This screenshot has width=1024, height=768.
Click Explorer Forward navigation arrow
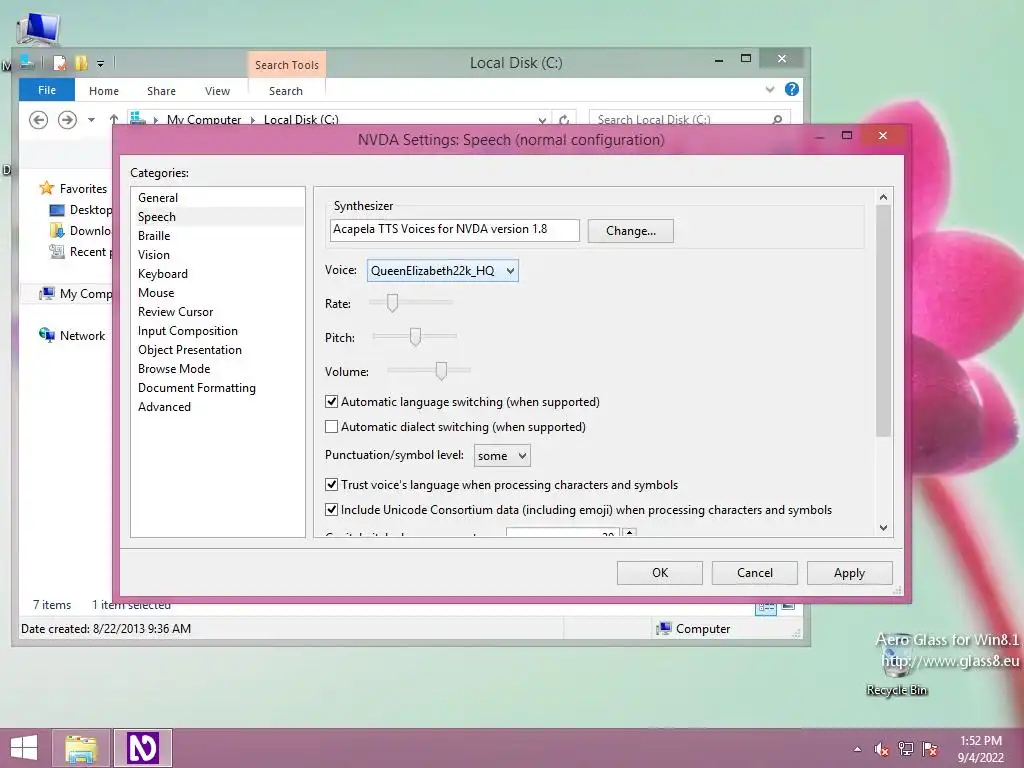click(67, 120)
